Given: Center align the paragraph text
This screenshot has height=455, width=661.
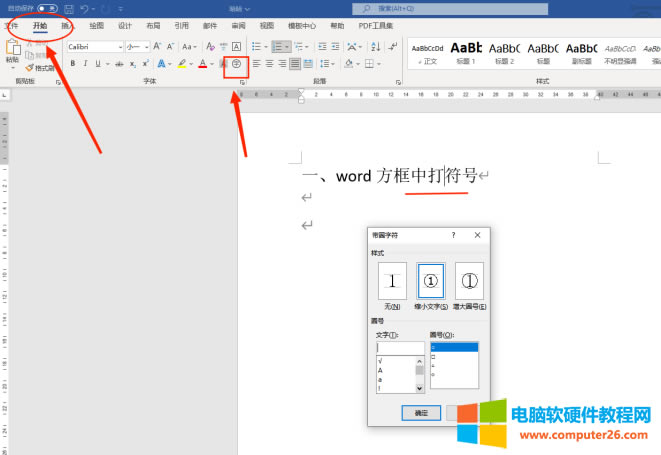Looking at the screenshot, I should pos(269,64).
